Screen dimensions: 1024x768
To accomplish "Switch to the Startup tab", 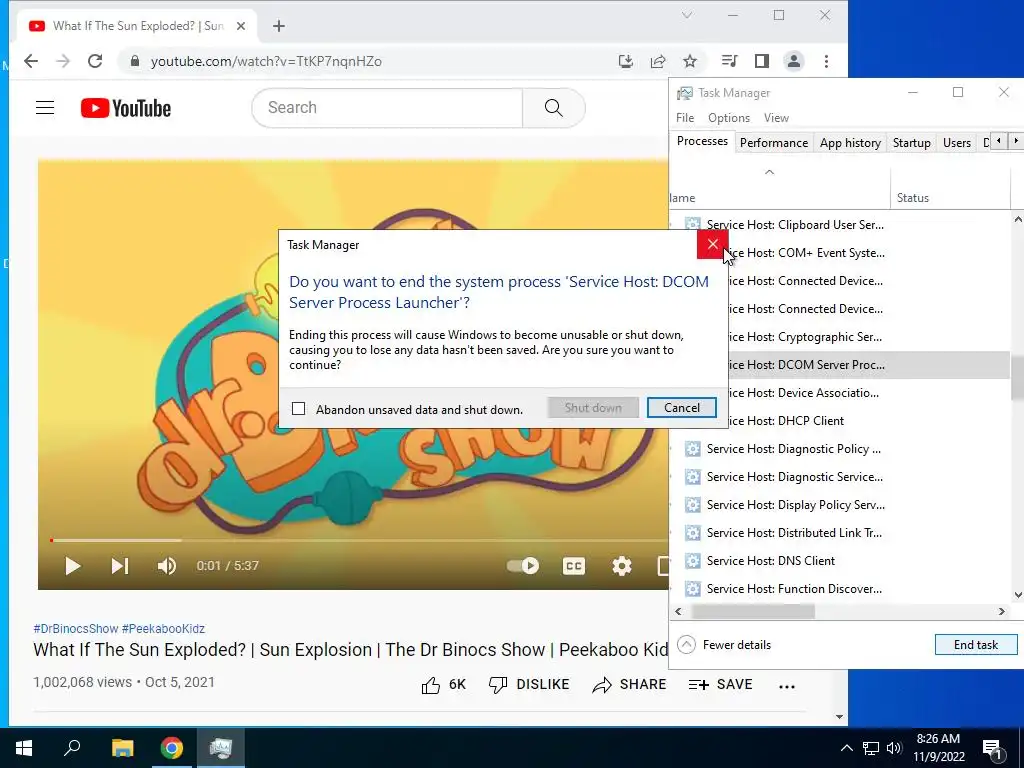I will pyautogui.click(x=911, y=142).
